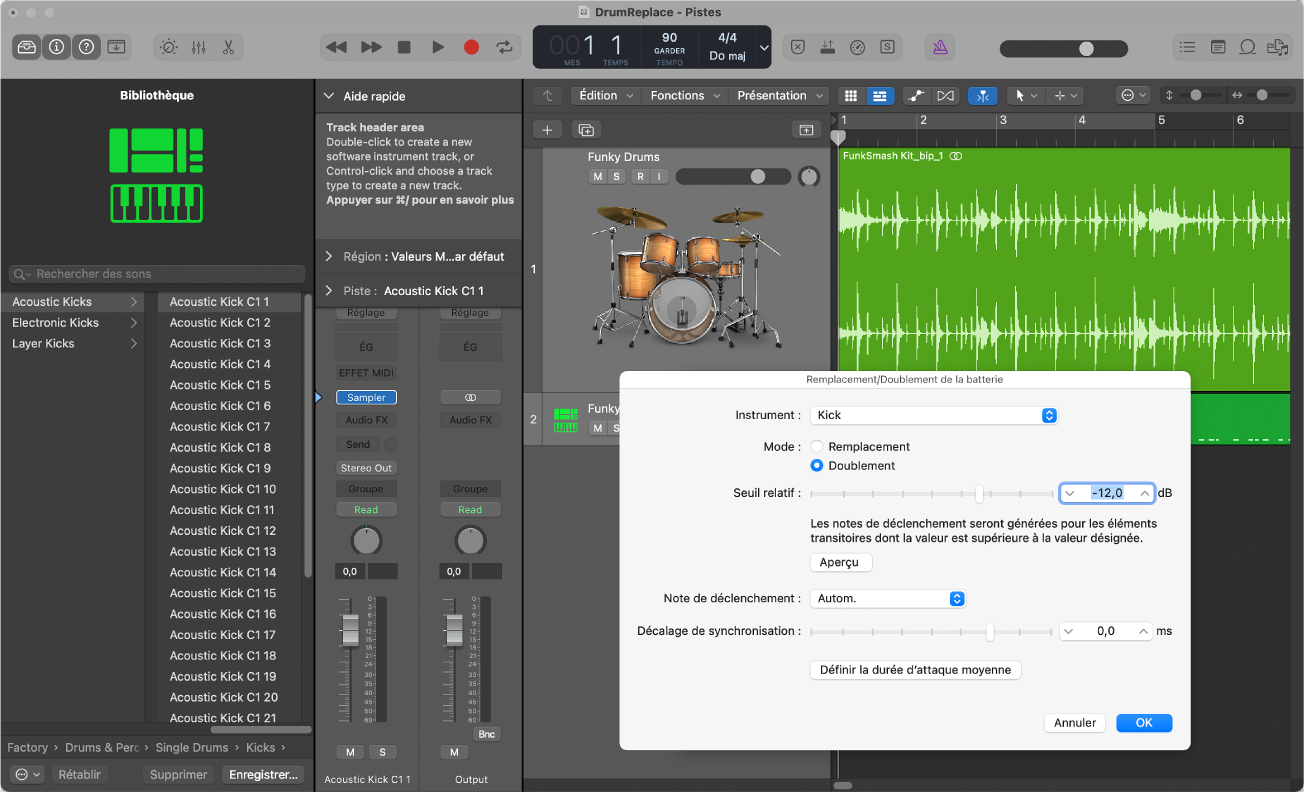Collapse the Aide rapide section
This screenshot has height=795, width=1306.
pyautogui.click(x=329, y=97)
